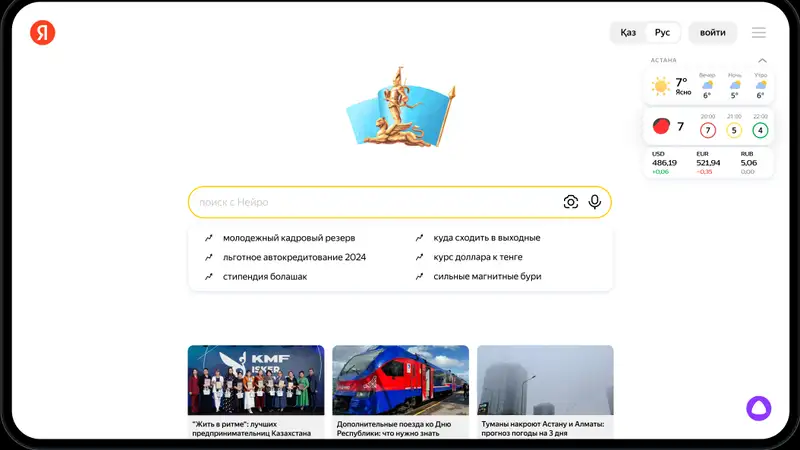Click the red Yandex logo icon
The width and height of the screenshot is (800, 450).
42,33
